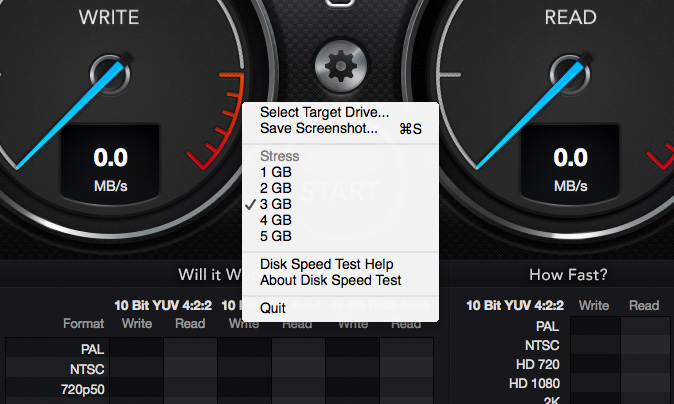Image resolution: width=674 pixels, height=404 pixels.
Task: Click the gear settings icon
Action: (x=339, y=66)
